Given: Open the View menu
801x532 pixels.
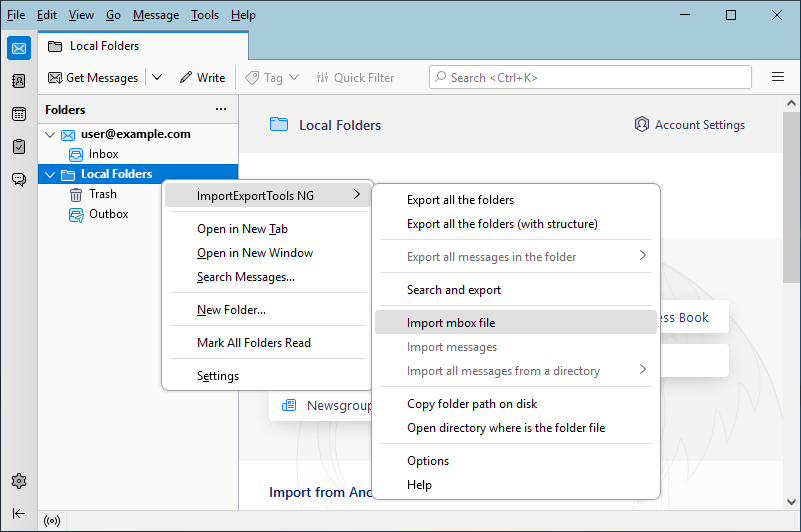Looking at the screenshot, I should tap(81, 15).
